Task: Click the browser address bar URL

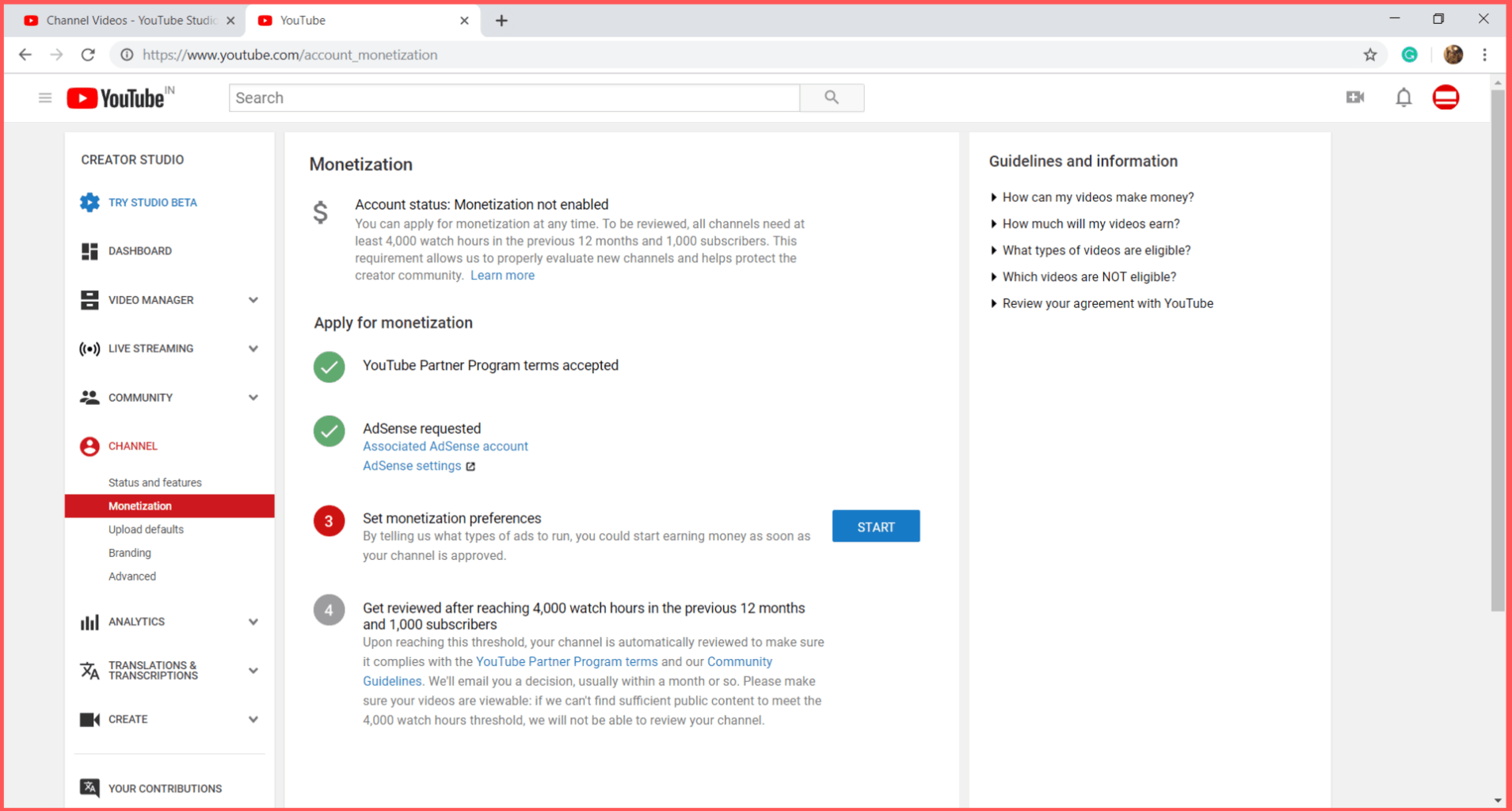Action: (290, 55)
